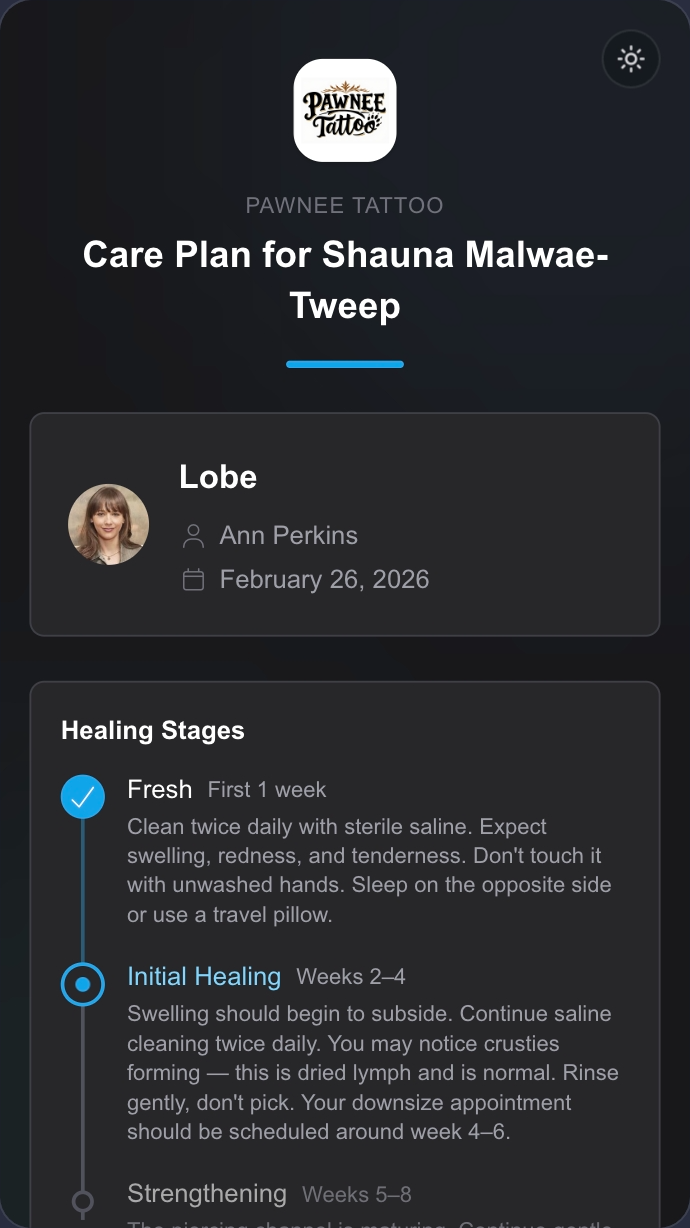Toggle the light/dark theme sun button
The width and height of the screenshot is (690, 1228).
point(631,59)
